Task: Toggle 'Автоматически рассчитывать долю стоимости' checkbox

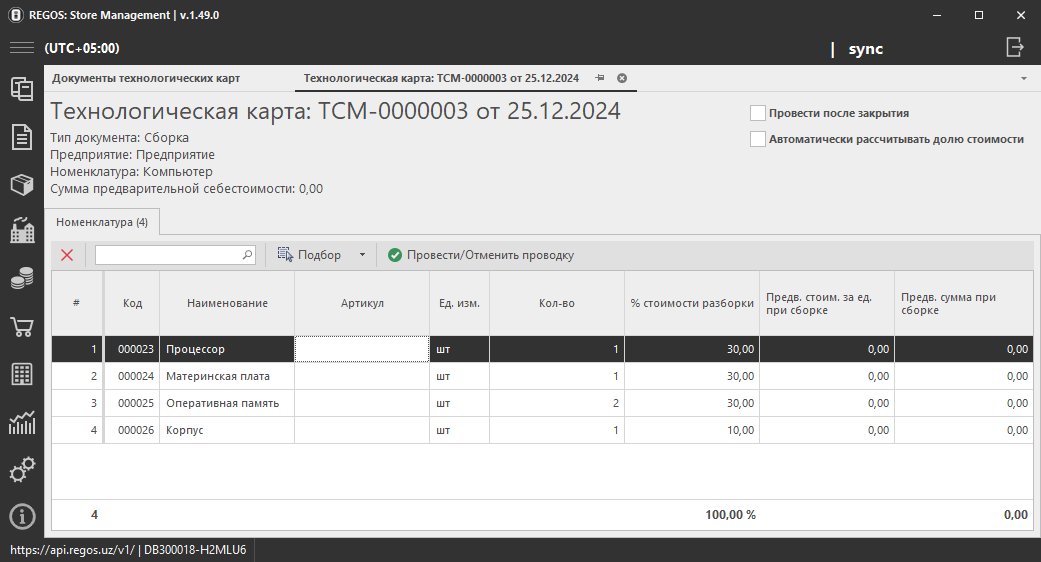Action: coord(758,139)
